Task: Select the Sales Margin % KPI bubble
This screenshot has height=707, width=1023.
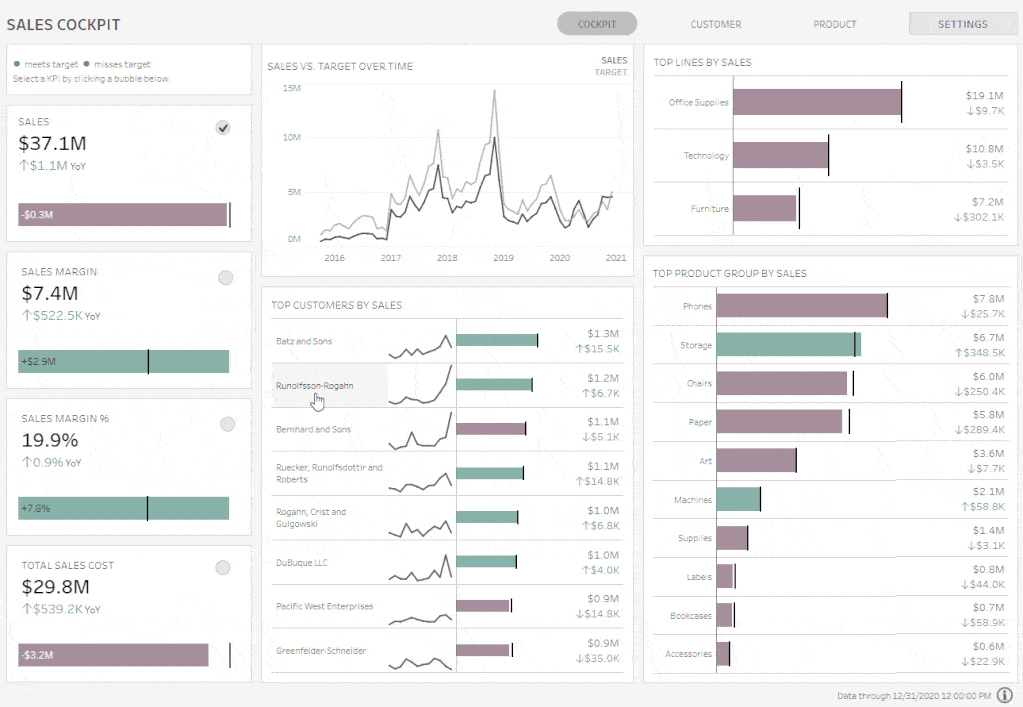Action: click(227, 424)
